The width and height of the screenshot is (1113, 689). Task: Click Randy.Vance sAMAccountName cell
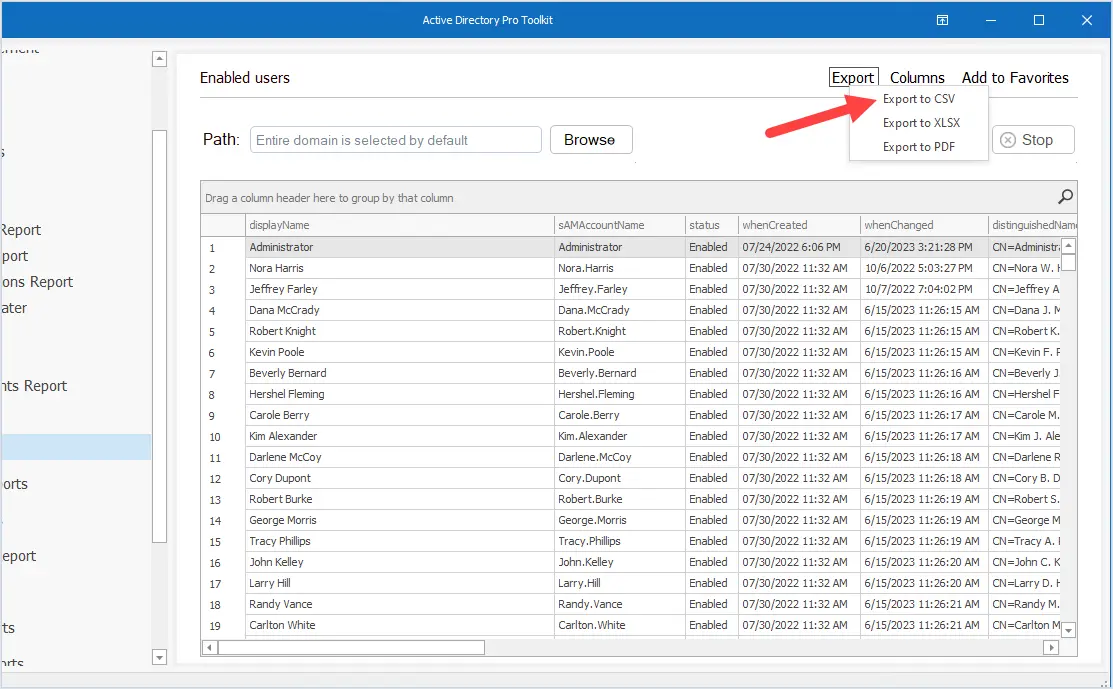tap(619, 604)
